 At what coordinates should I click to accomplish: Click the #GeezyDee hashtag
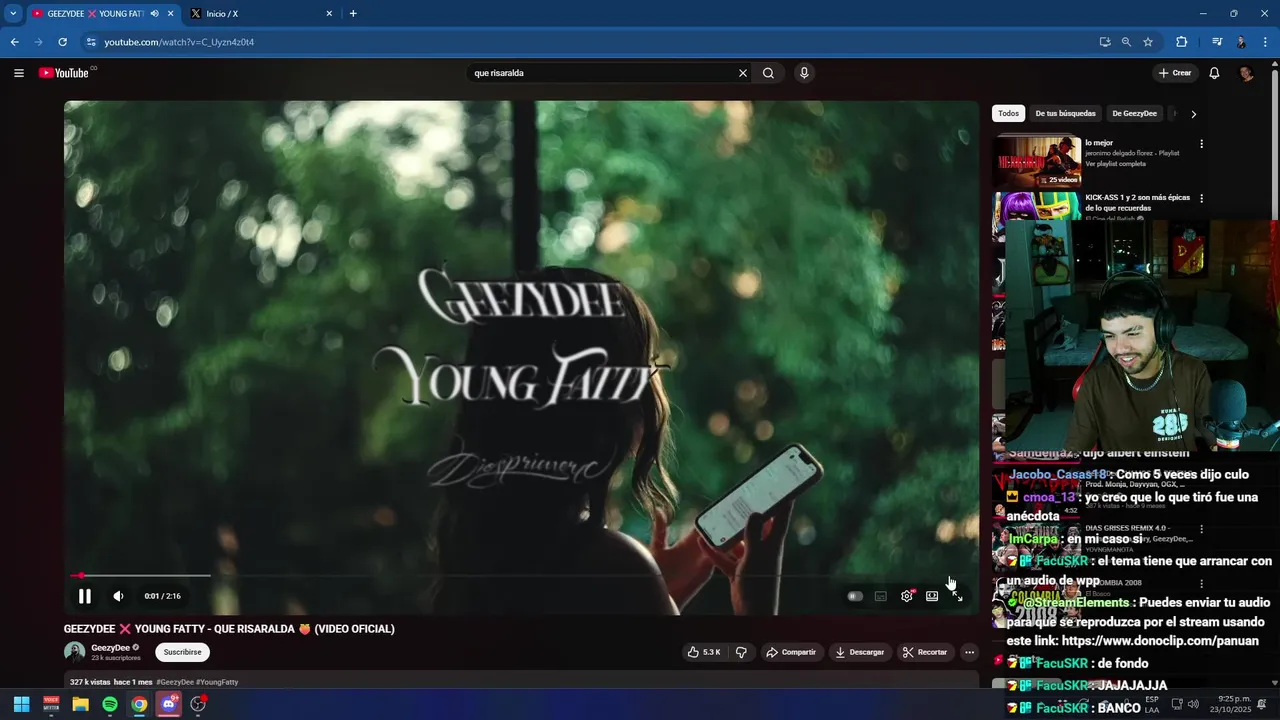click(175, 682)
